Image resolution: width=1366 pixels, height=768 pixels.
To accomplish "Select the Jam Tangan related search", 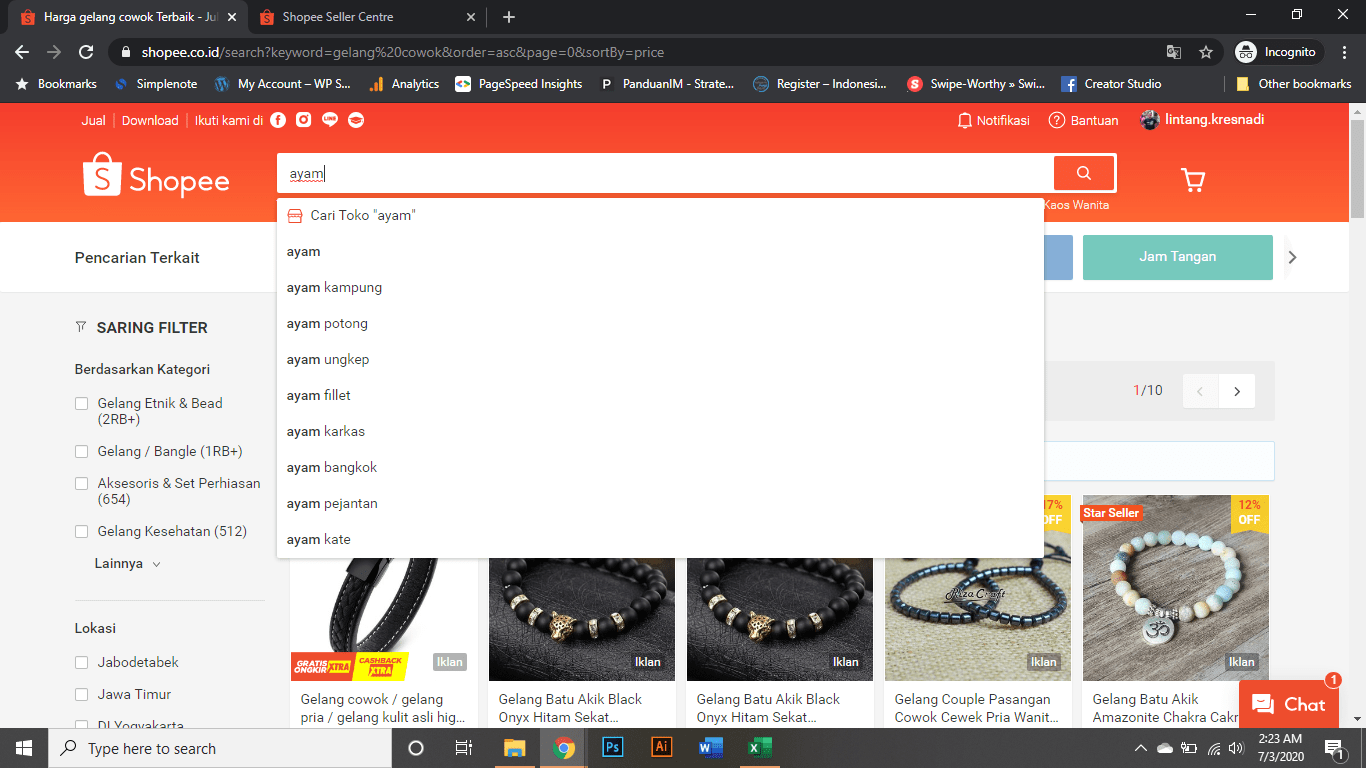I will pyautogui.click(x=1177, y=257).
